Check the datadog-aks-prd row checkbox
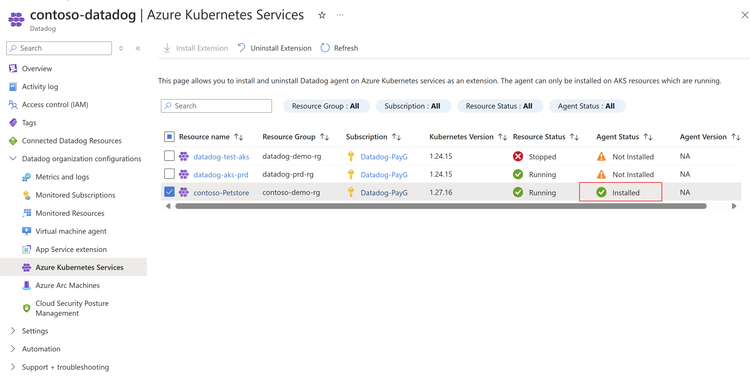The width and height of the screenshot is (750, 376). [x=169, y=174]
